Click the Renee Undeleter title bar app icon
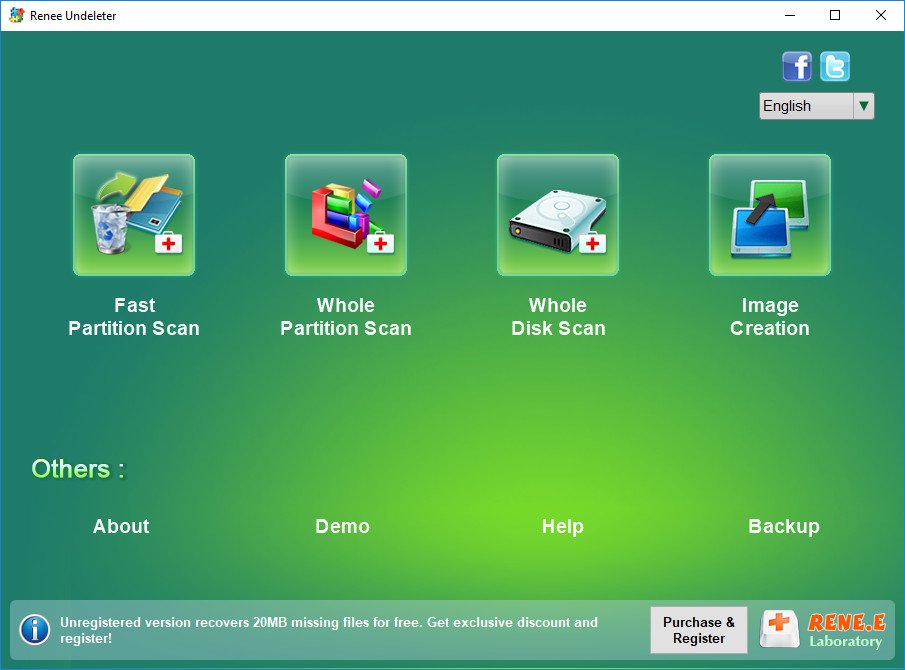Image resolution: width=905 pixels, height=670 pixels. pyautogui.click(x=16, y=16)
